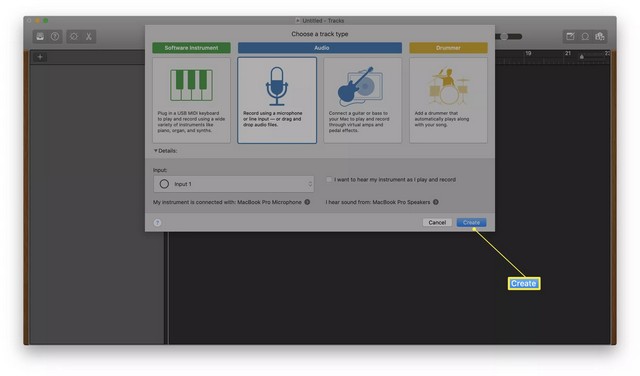Open MacBook Pro Microphone input settings arrow
Image resolution: width=640 pixels, height=376 pixels.
[307, 202]
